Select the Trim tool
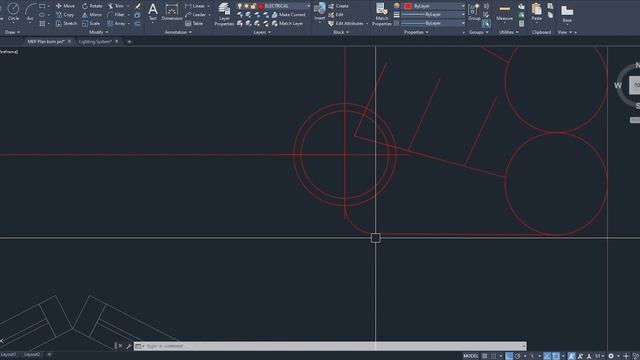Screen dimensions: 640x360 (x=116, y=6)
